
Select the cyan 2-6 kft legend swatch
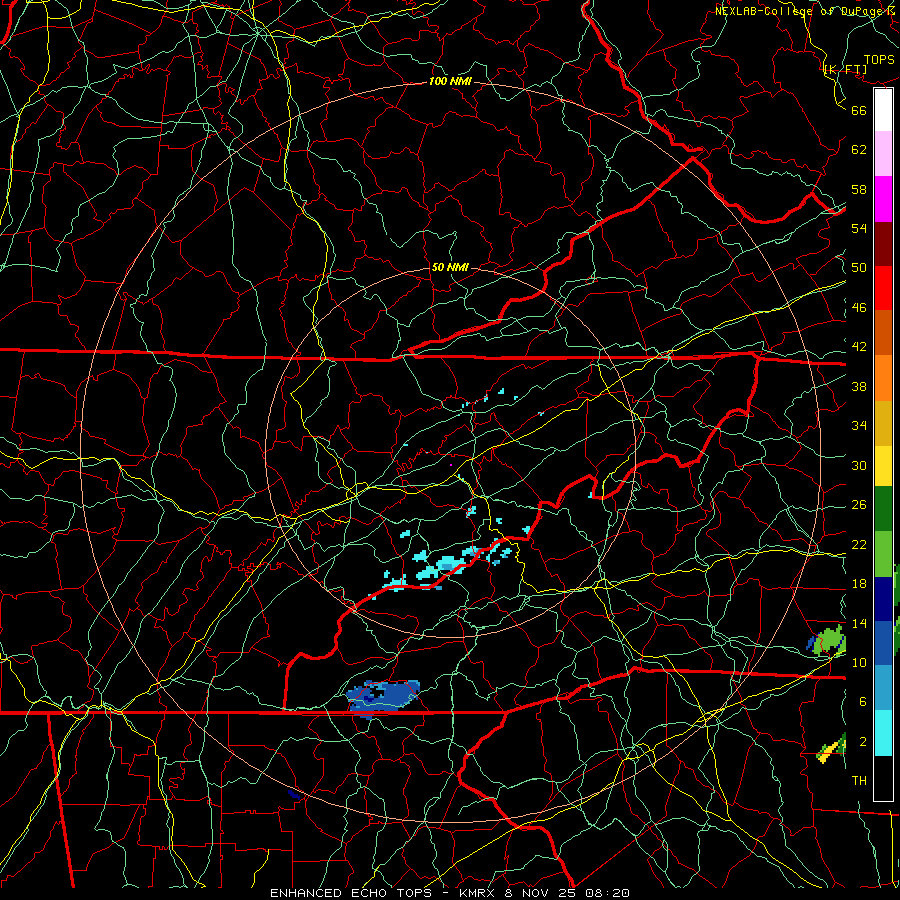coord(883,733)
